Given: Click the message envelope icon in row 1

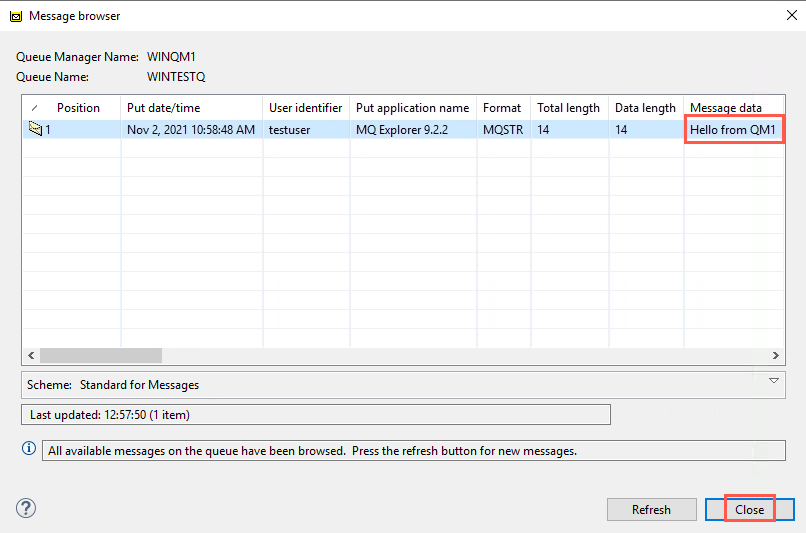Looking at the screenshot, I should (x=35, y=128).
